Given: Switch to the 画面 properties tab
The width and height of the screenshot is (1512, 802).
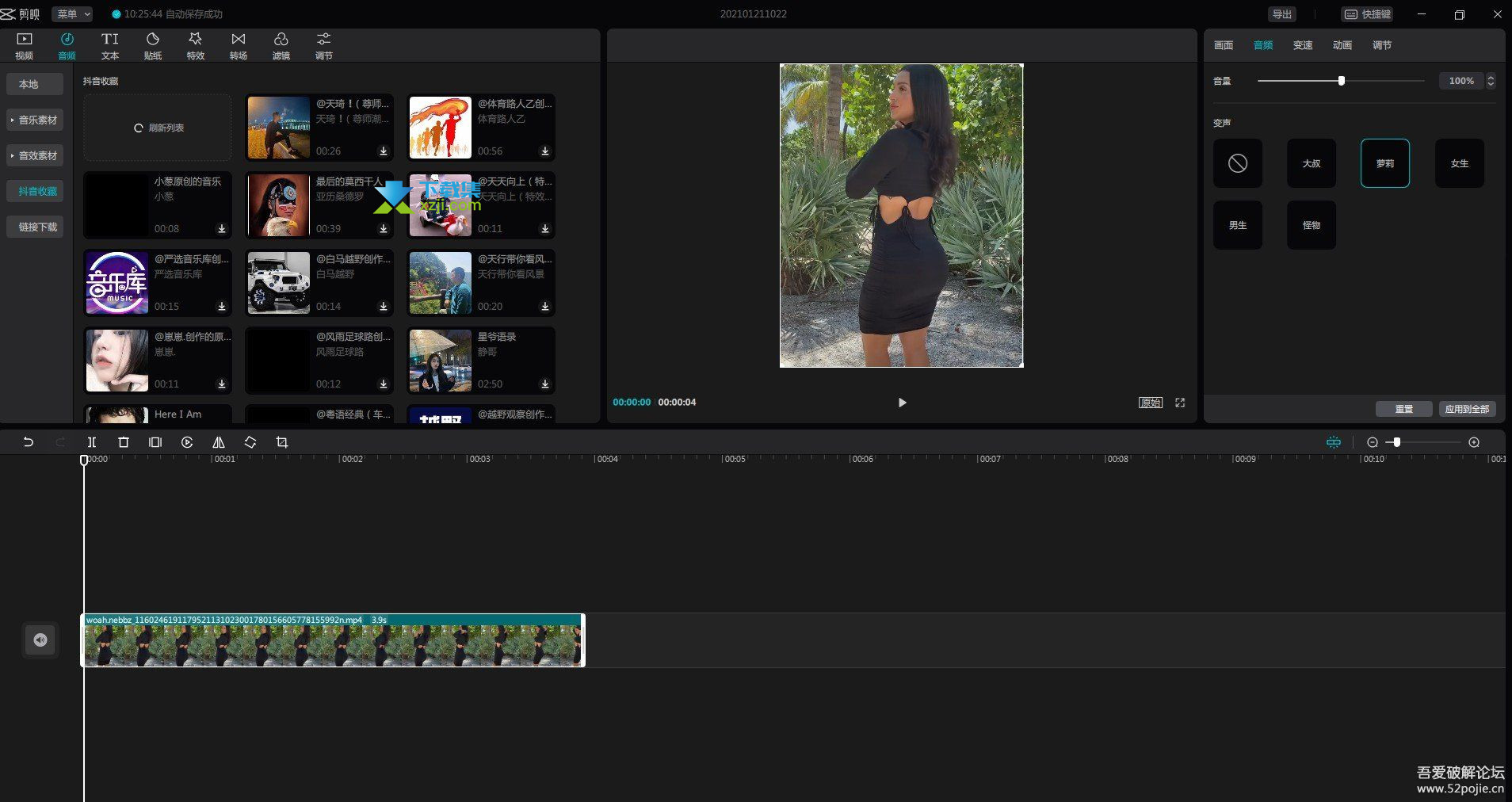Looking at the screenshot, I should point(1224,45).
